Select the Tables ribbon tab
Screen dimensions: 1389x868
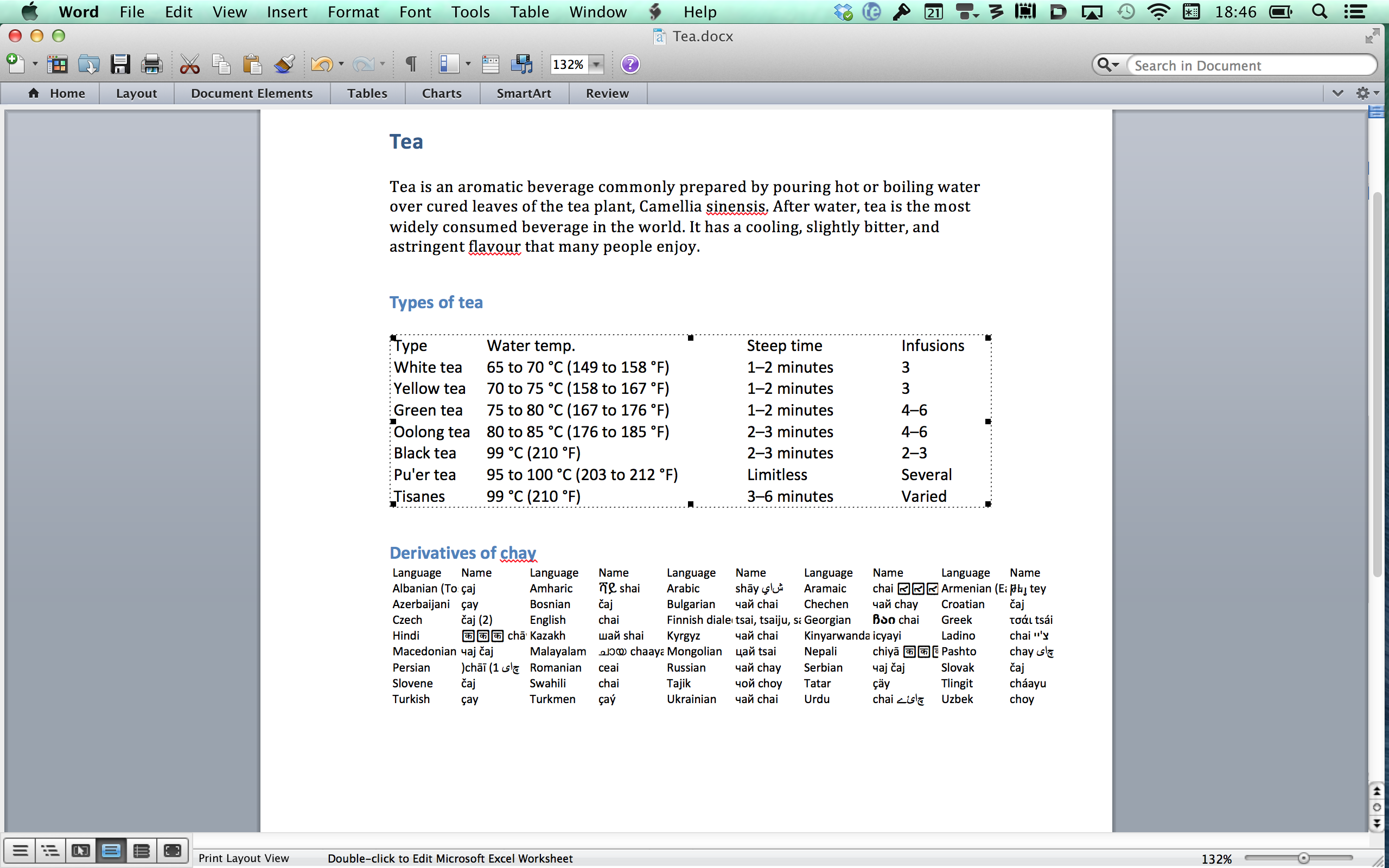click(x=367, y=93)
